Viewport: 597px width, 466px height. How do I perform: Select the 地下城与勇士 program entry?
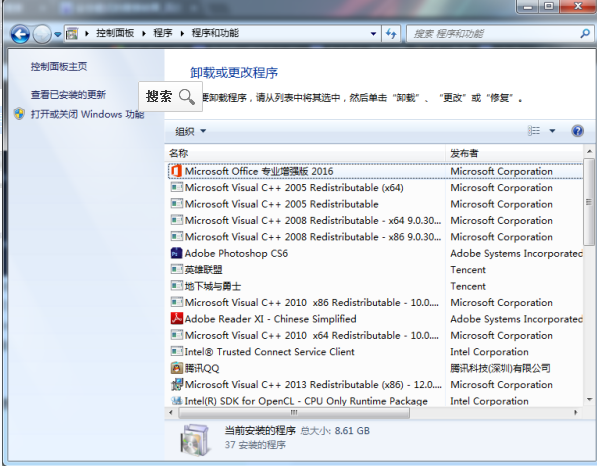coord(375,286)
